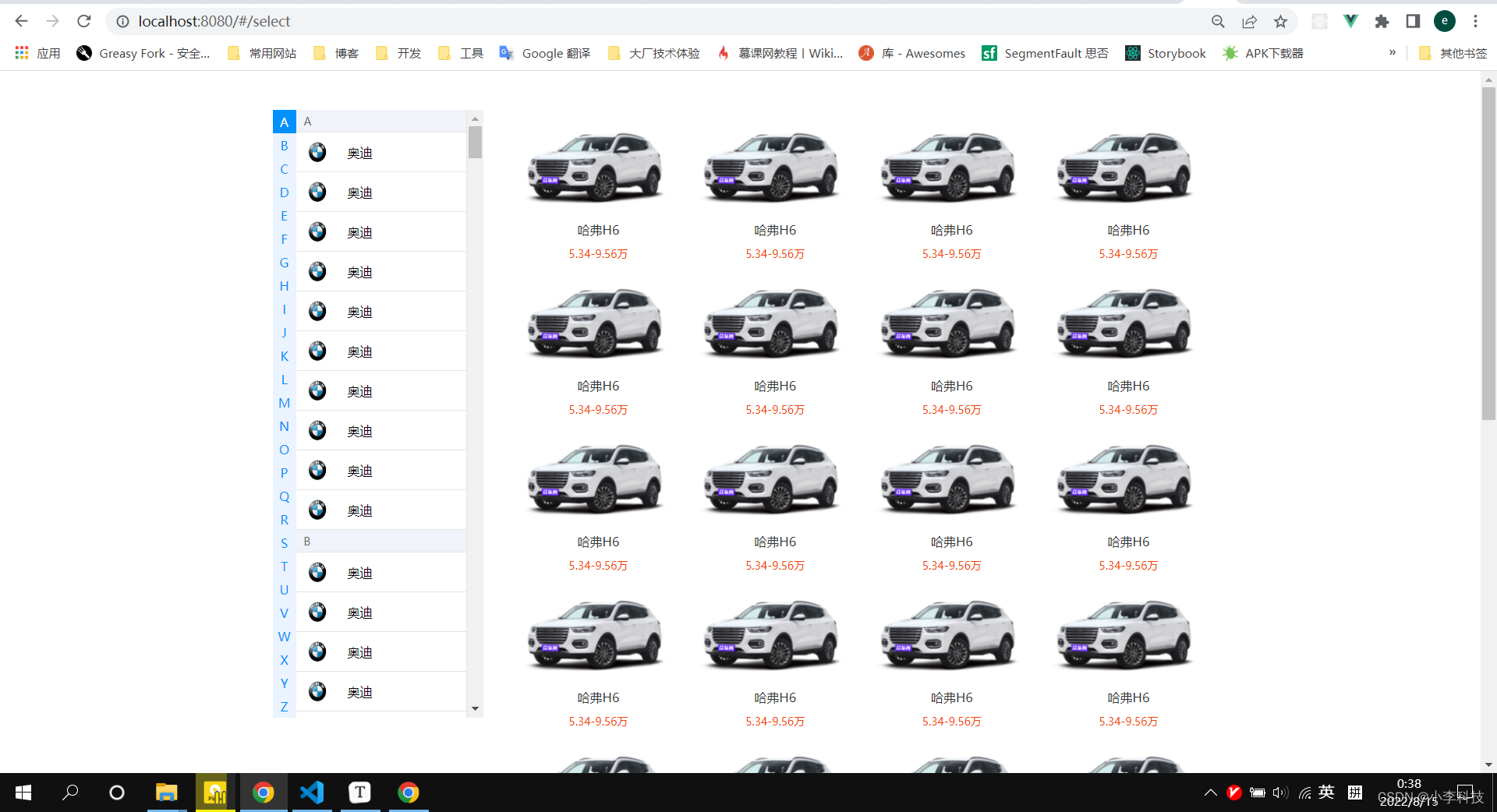Show hidden tray icons chevron
This screenshot has width=1497, height=812.
pos(1210,793)
